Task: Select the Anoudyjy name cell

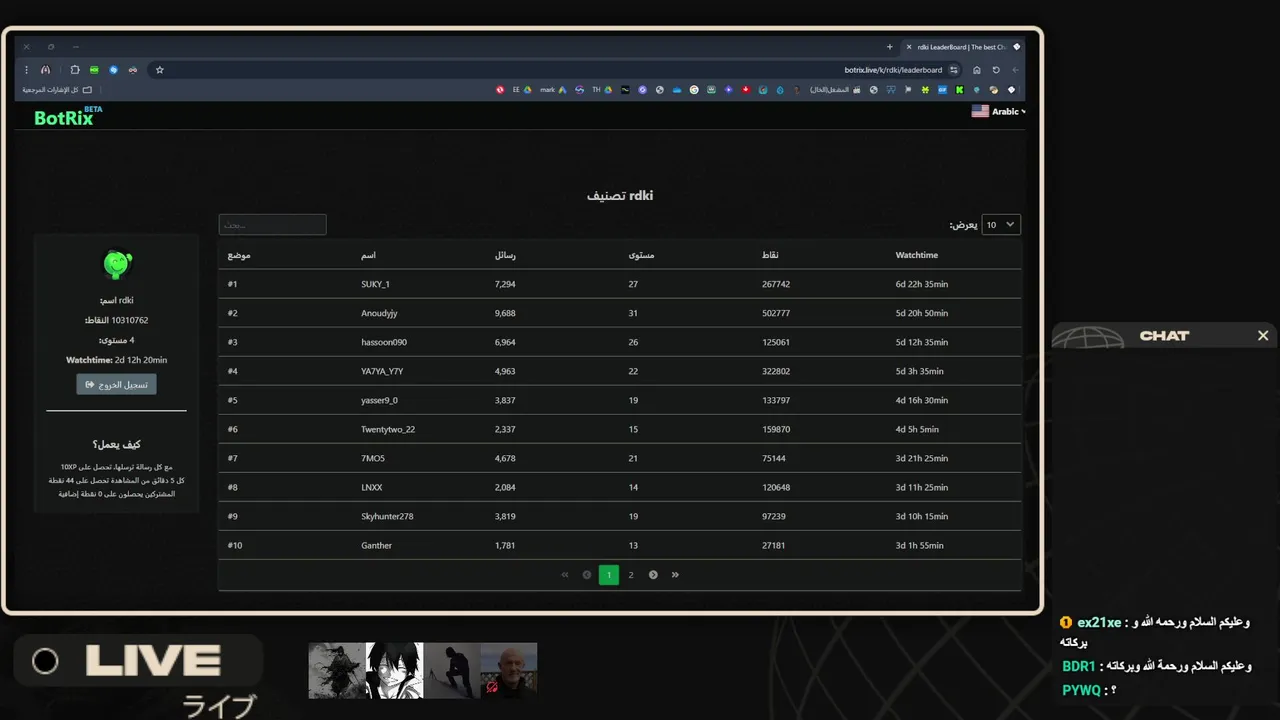Action: point(379,313)
